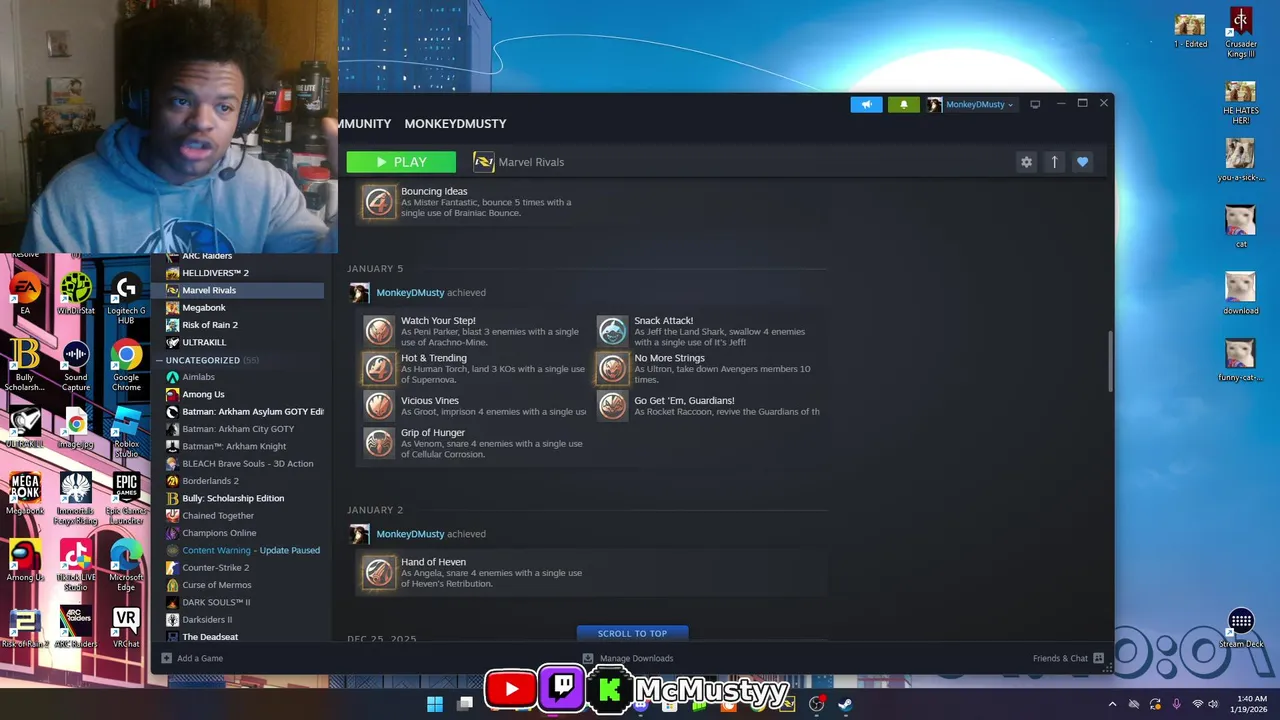Click the Marvel Rivals game logo icon
Viewport: 1280px width, 720px height.
[x=484, y=162]
